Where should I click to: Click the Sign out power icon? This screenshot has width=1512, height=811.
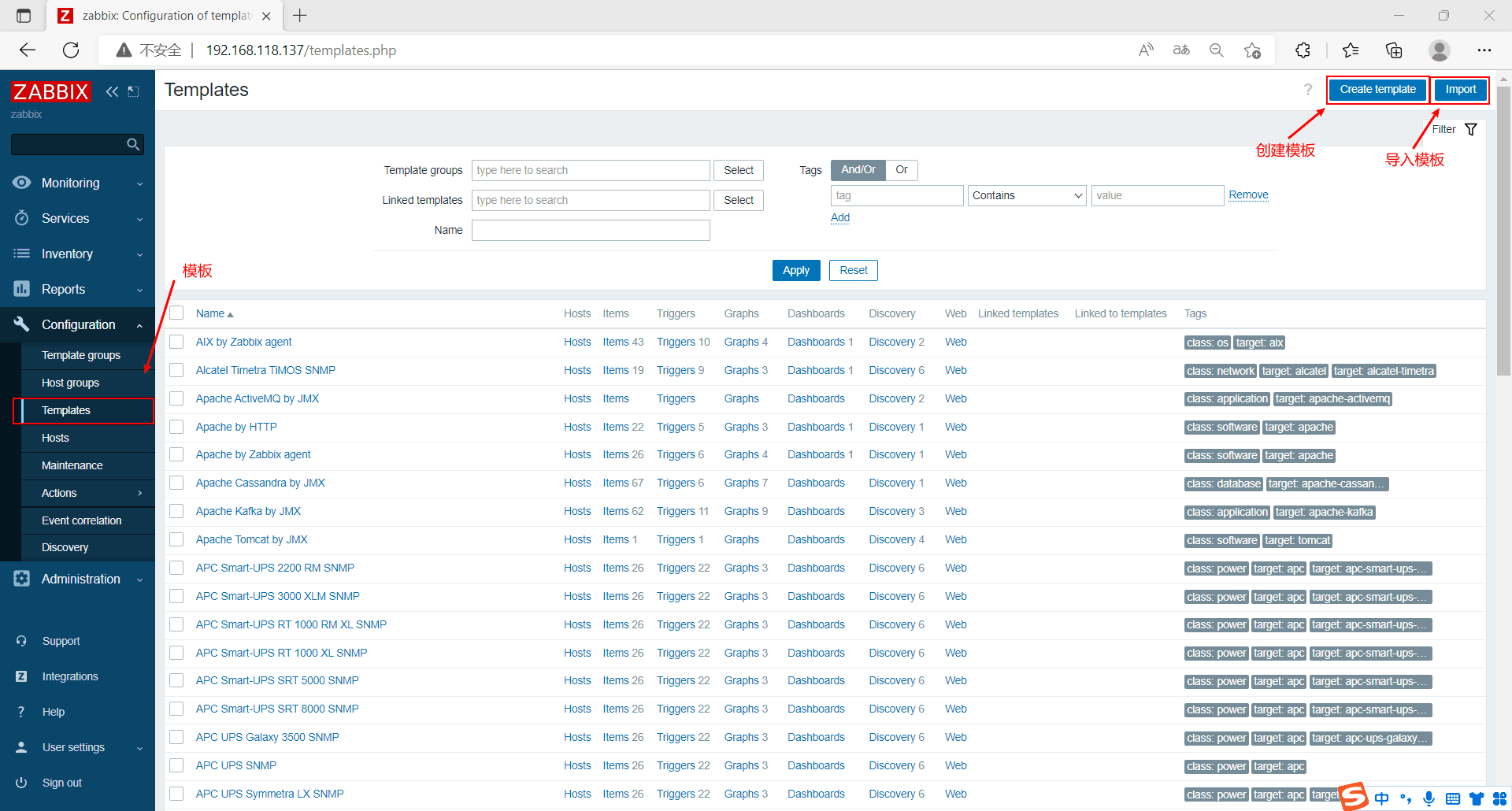coord(21,783)
